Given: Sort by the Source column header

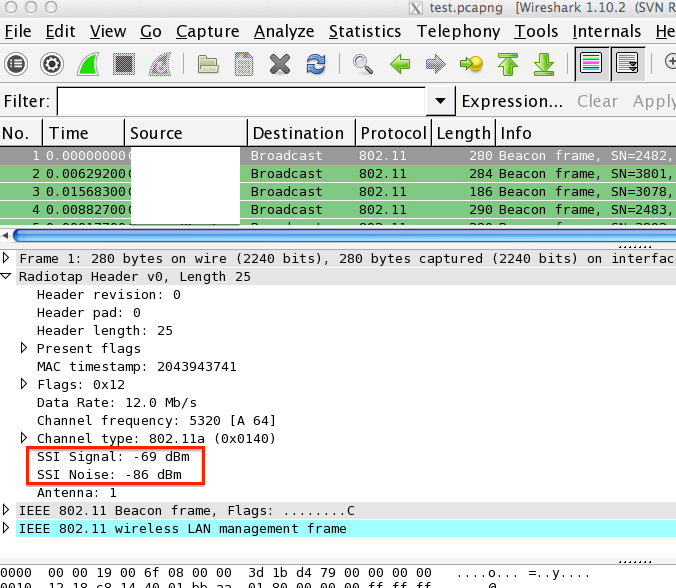Looking at the screenshot, I should 186,133.
